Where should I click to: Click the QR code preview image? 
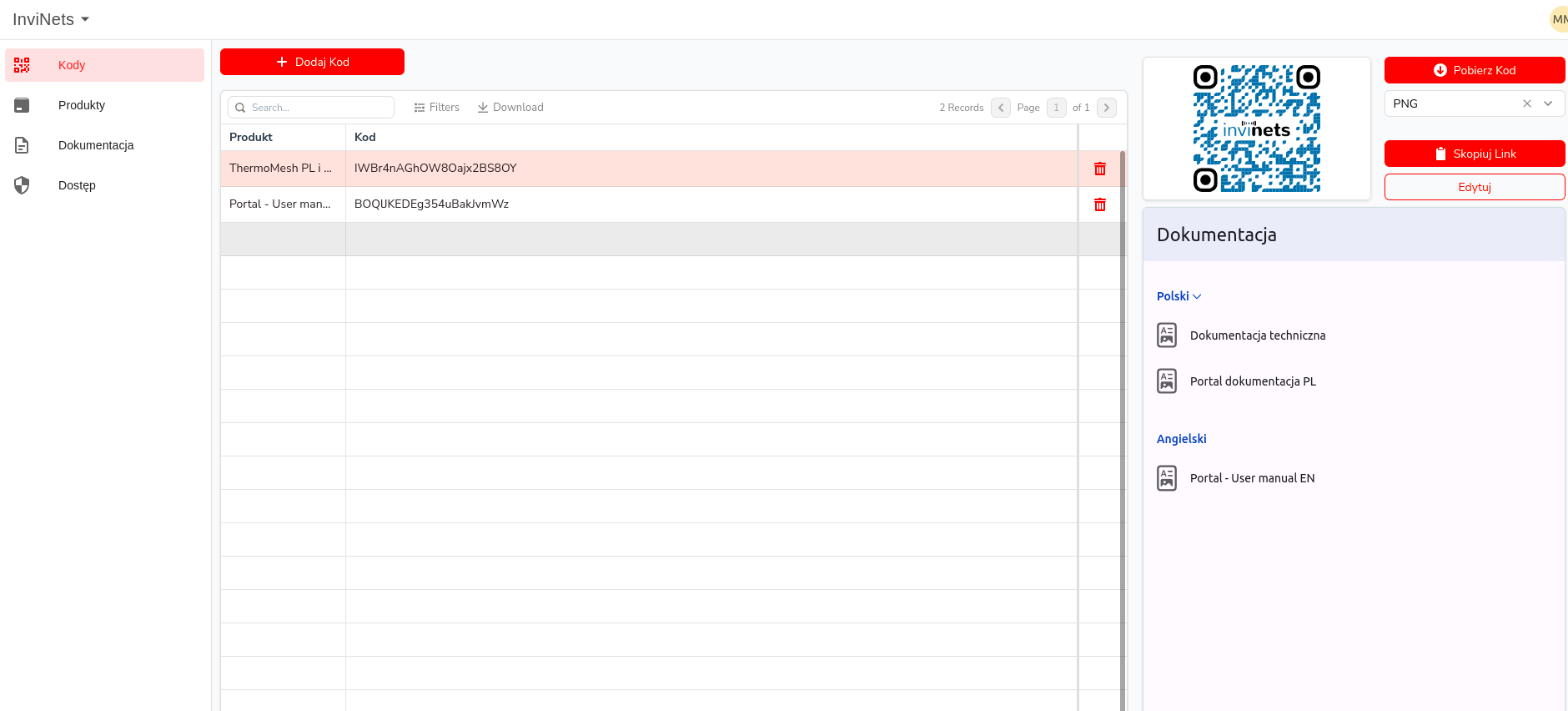click(x=1257, y=129)
